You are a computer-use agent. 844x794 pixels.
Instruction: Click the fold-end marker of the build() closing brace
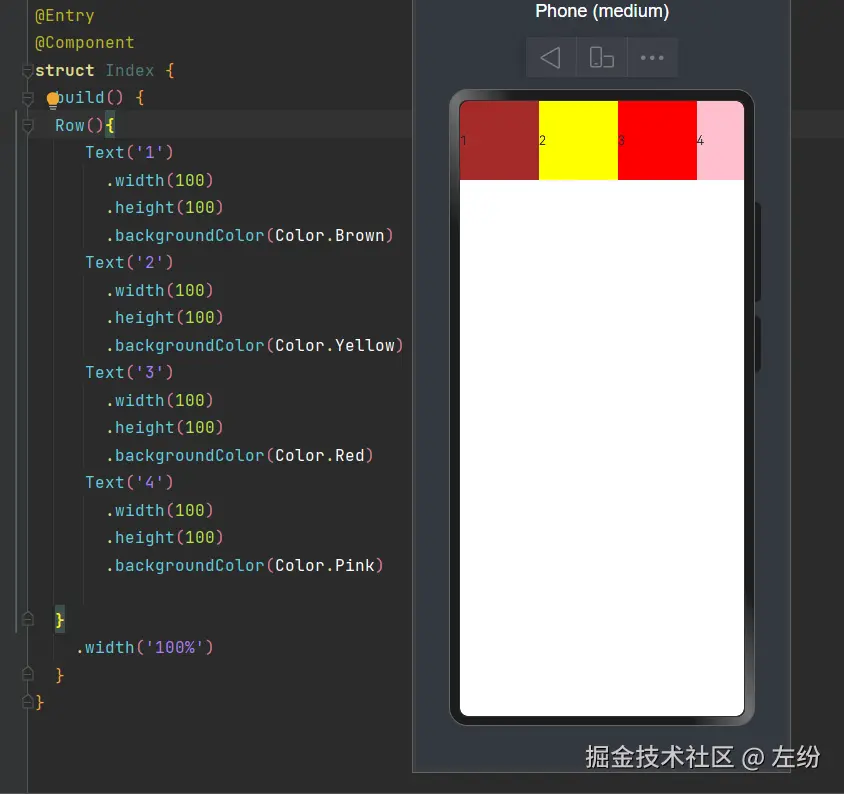(27, 674)
